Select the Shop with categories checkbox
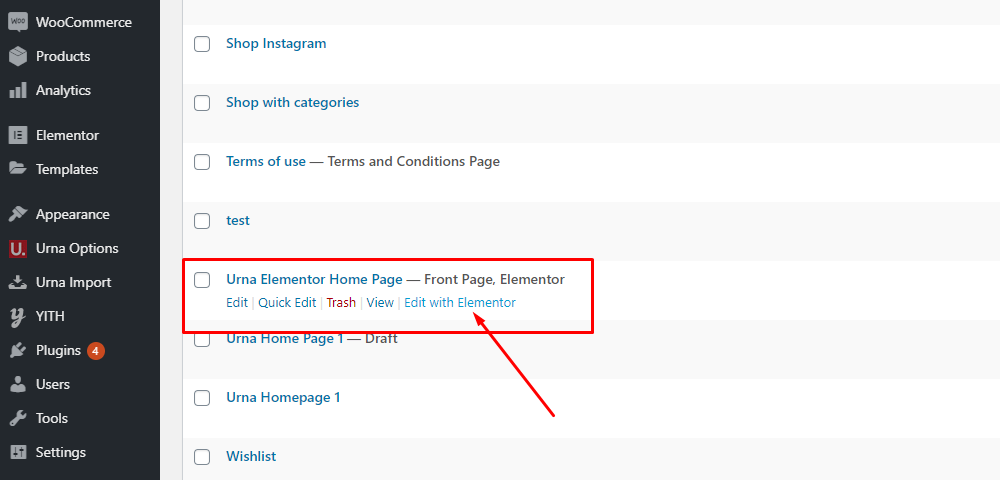The height and width of the screenshot is (480, 1000). click(x=202, y=103)
